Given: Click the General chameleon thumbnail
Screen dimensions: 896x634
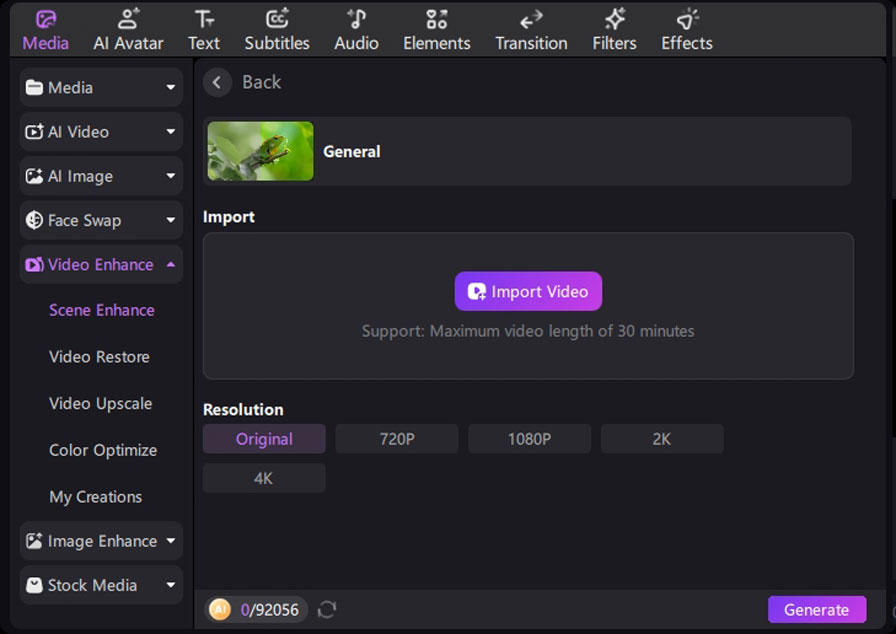Looking at the screenshot, I should click(261, 151).
